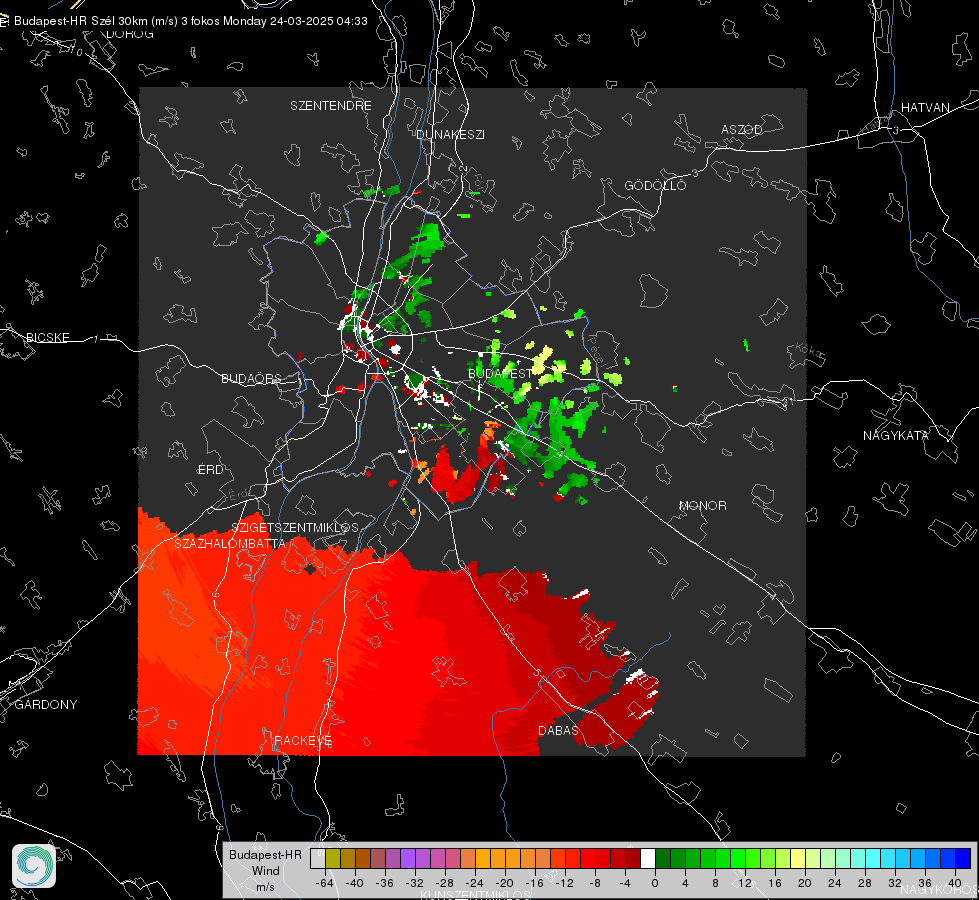The width and height of the screenshot is (979, 900).
Task: Click the SZENTENDRE city label
Action: pyautogui.click(x=331, y=106)
